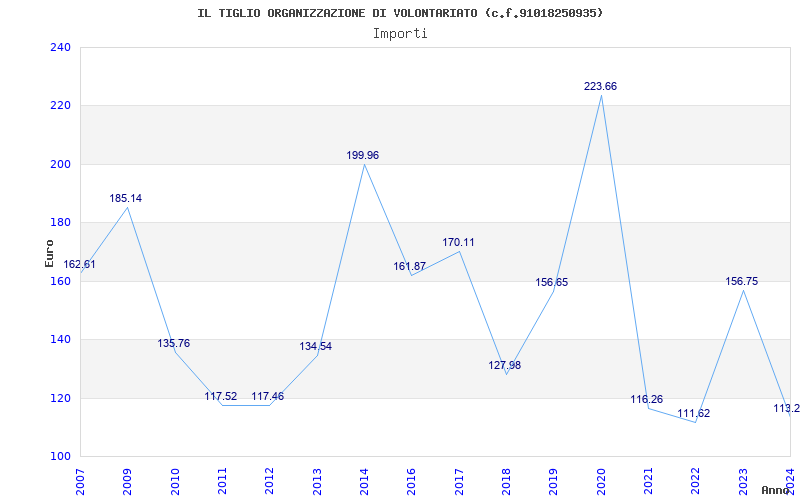Click the 156.65 value label
This screenshot has height=500, width=800.
(552, 282)
